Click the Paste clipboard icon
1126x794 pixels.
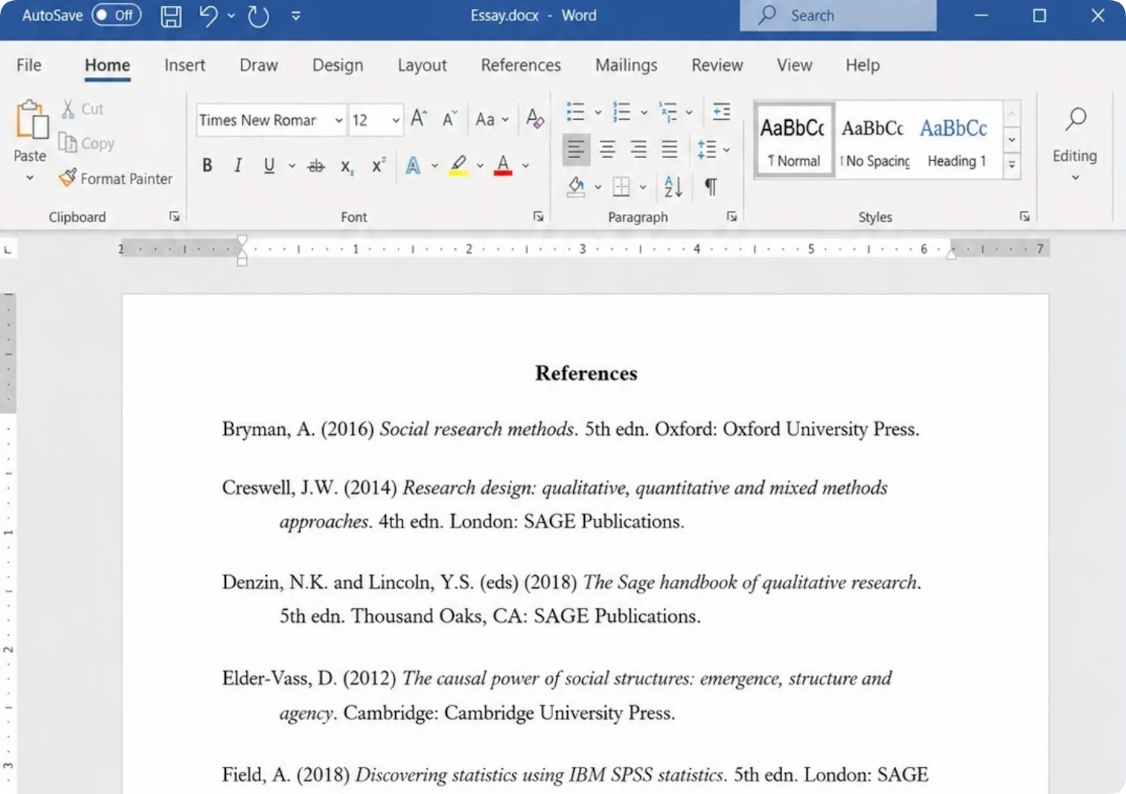pyautogui.click(x=32, y=119)
